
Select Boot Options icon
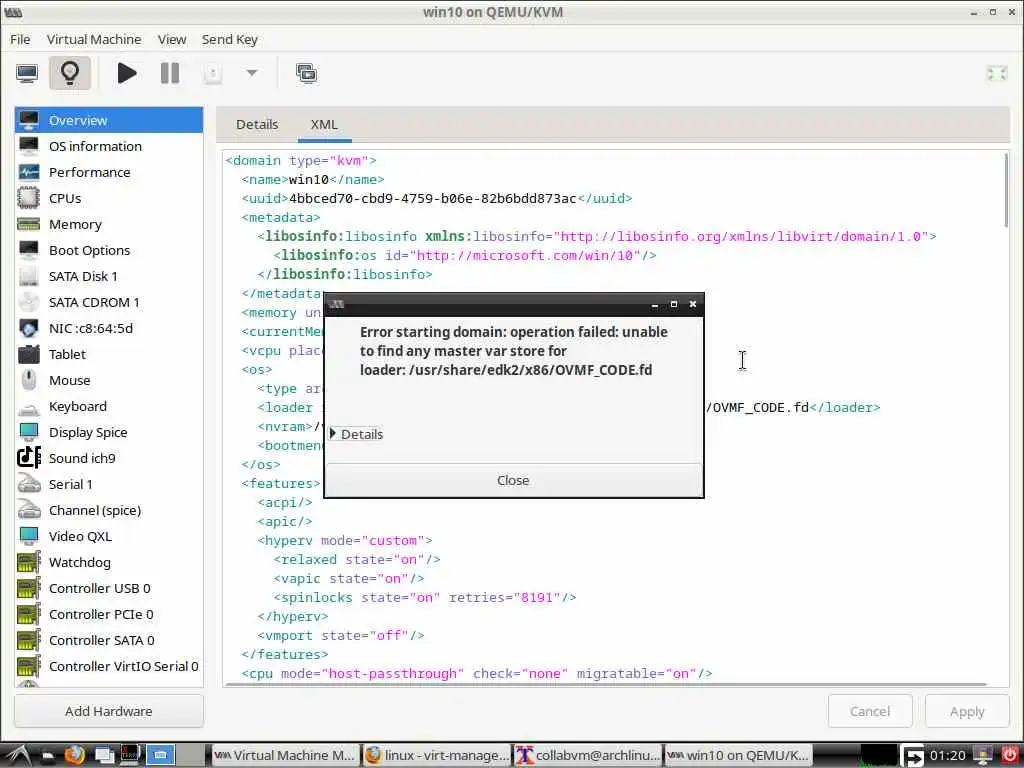pyautogui.click(x=28, y=250)
